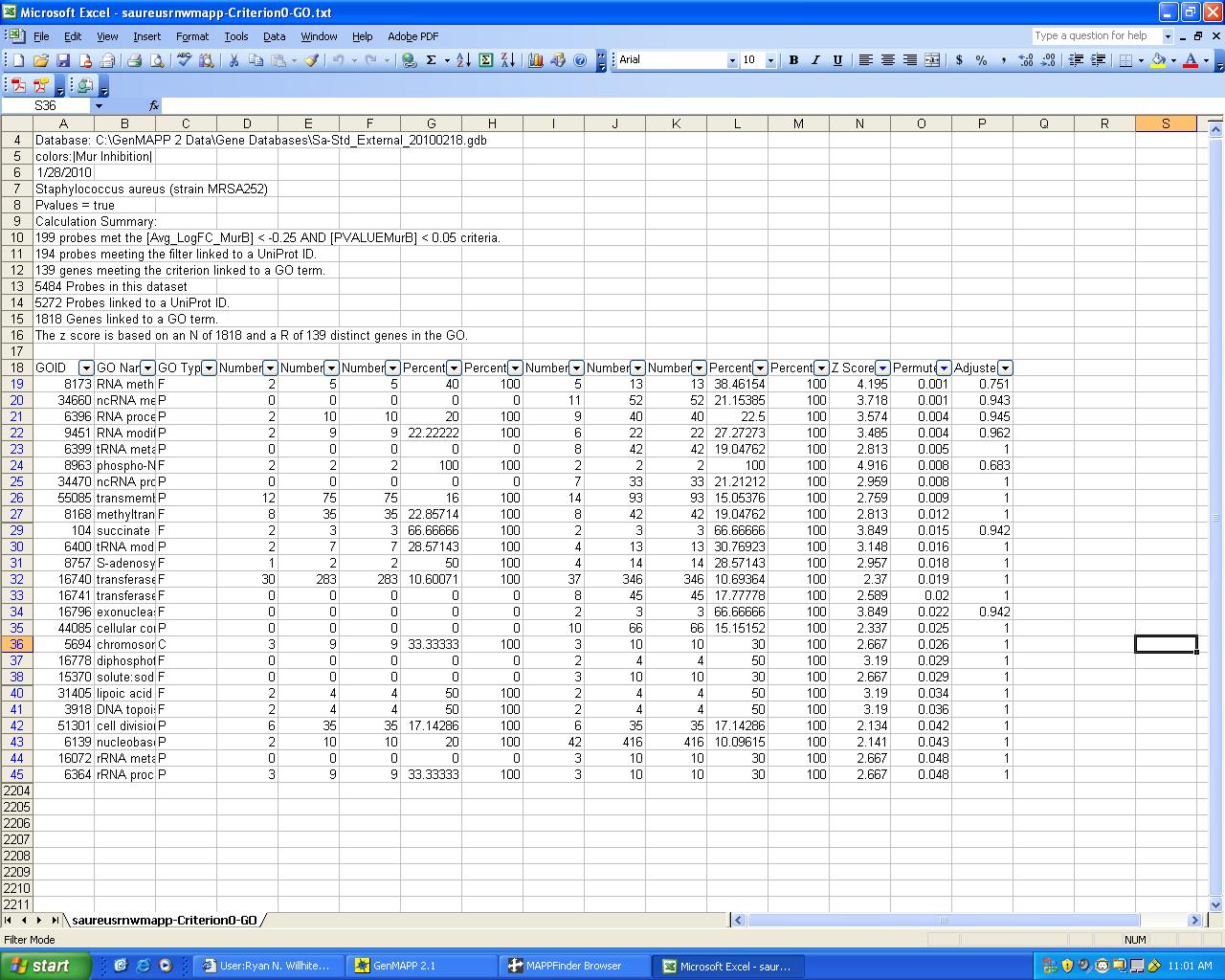Click the AutoSum sigma icon
This screenshot has height=980, width=1225.
[431, 60]
